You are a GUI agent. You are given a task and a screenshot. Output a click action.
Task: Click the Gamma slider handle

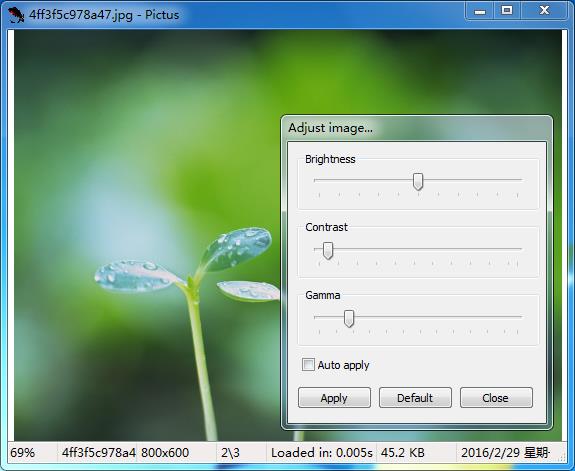pyautogui.click(x=349, y=318)
